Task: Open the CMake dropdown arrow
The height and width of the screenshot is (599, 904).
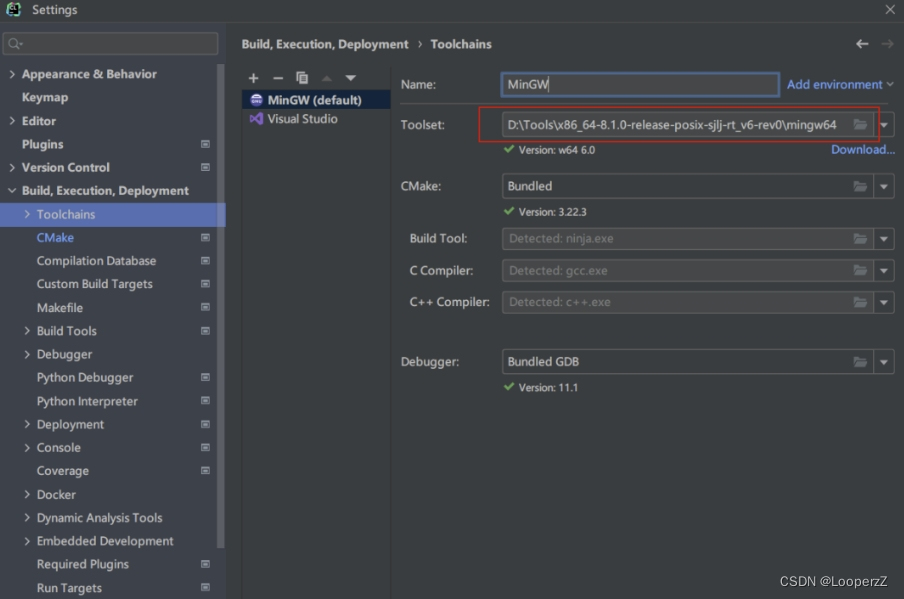Action: [884, 186]
